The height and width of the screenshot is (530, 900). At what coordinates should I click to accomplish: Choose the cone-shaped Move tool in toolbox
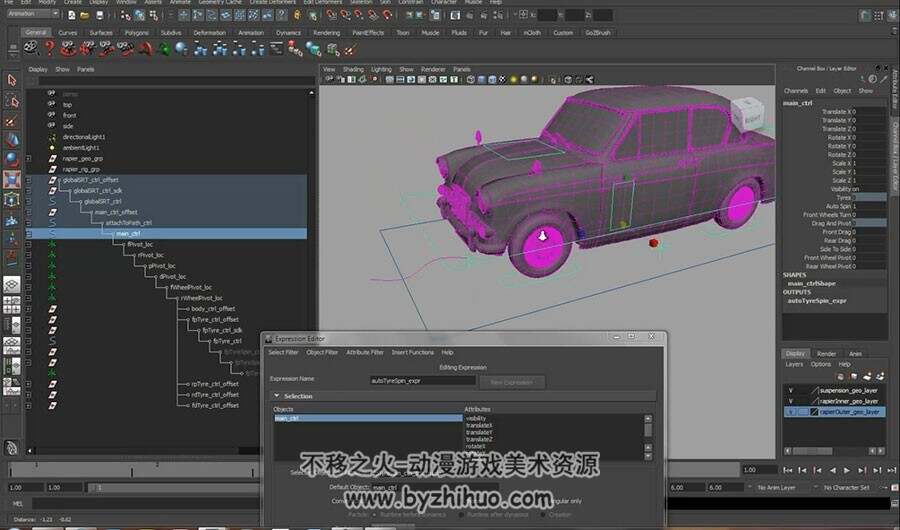tap(11, 140)
